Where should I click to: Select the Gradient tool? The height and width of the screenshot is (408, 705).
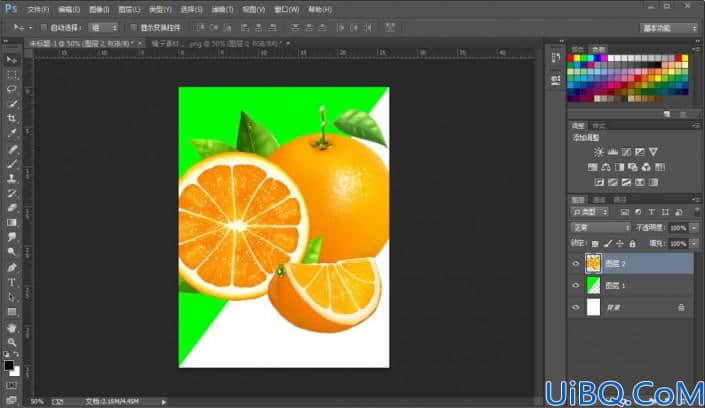12,223
